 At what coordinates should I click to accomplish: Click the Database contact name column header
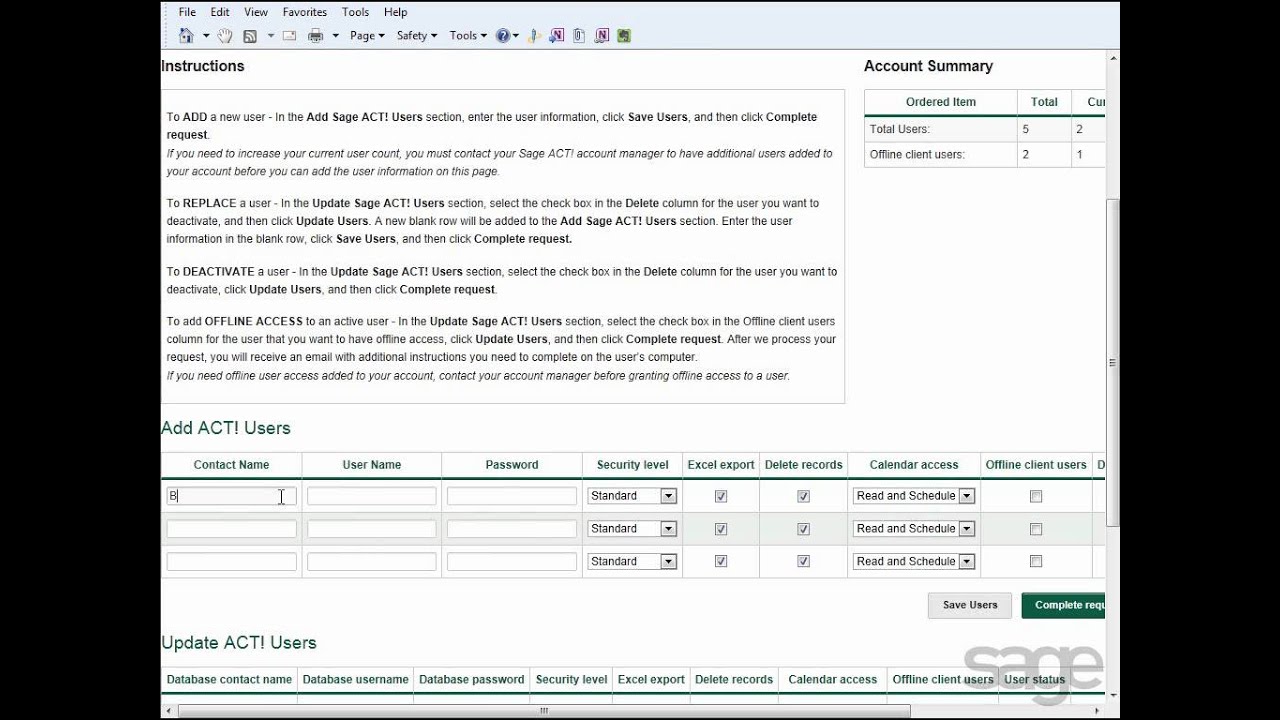[229, 680]
